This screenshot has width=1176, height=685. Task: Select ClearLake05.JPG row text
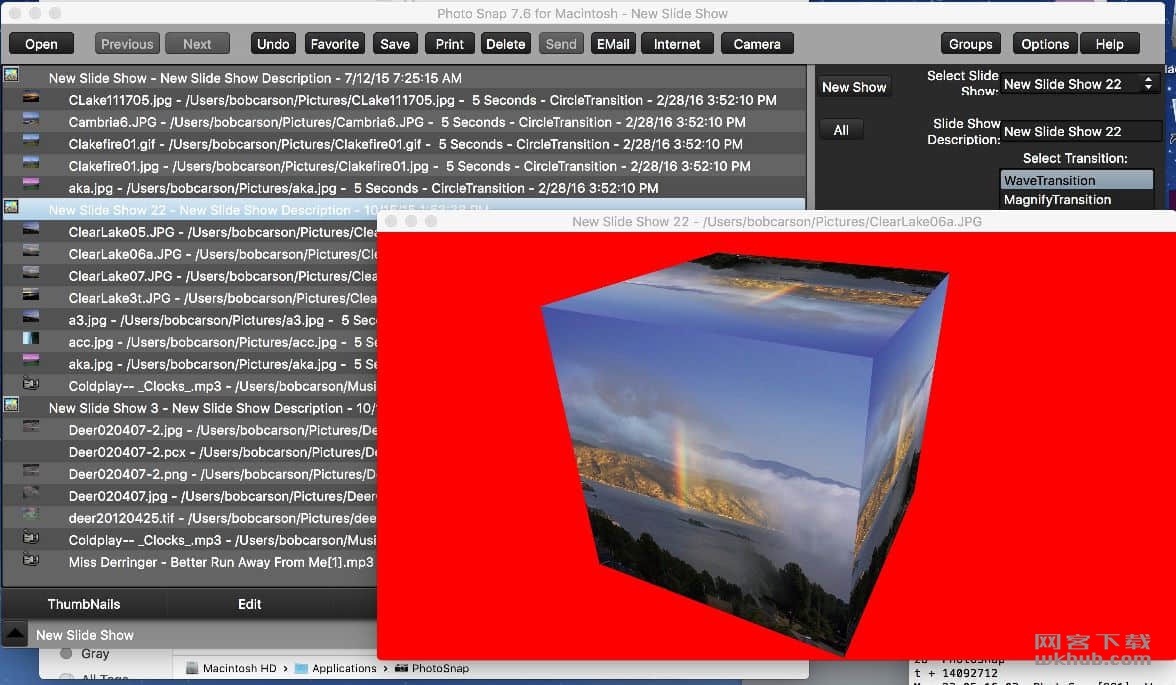point(222,232)
